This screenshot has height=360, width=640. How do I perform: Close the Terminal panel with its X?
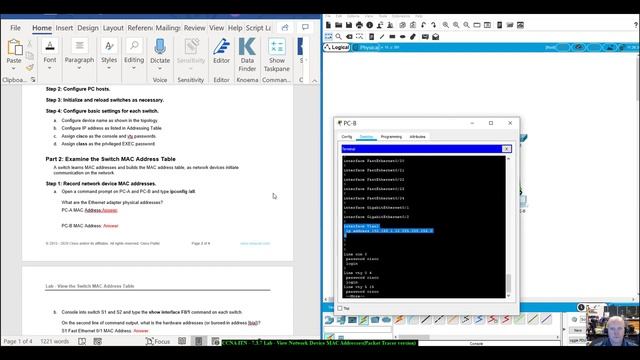click(x=506, y=149)
